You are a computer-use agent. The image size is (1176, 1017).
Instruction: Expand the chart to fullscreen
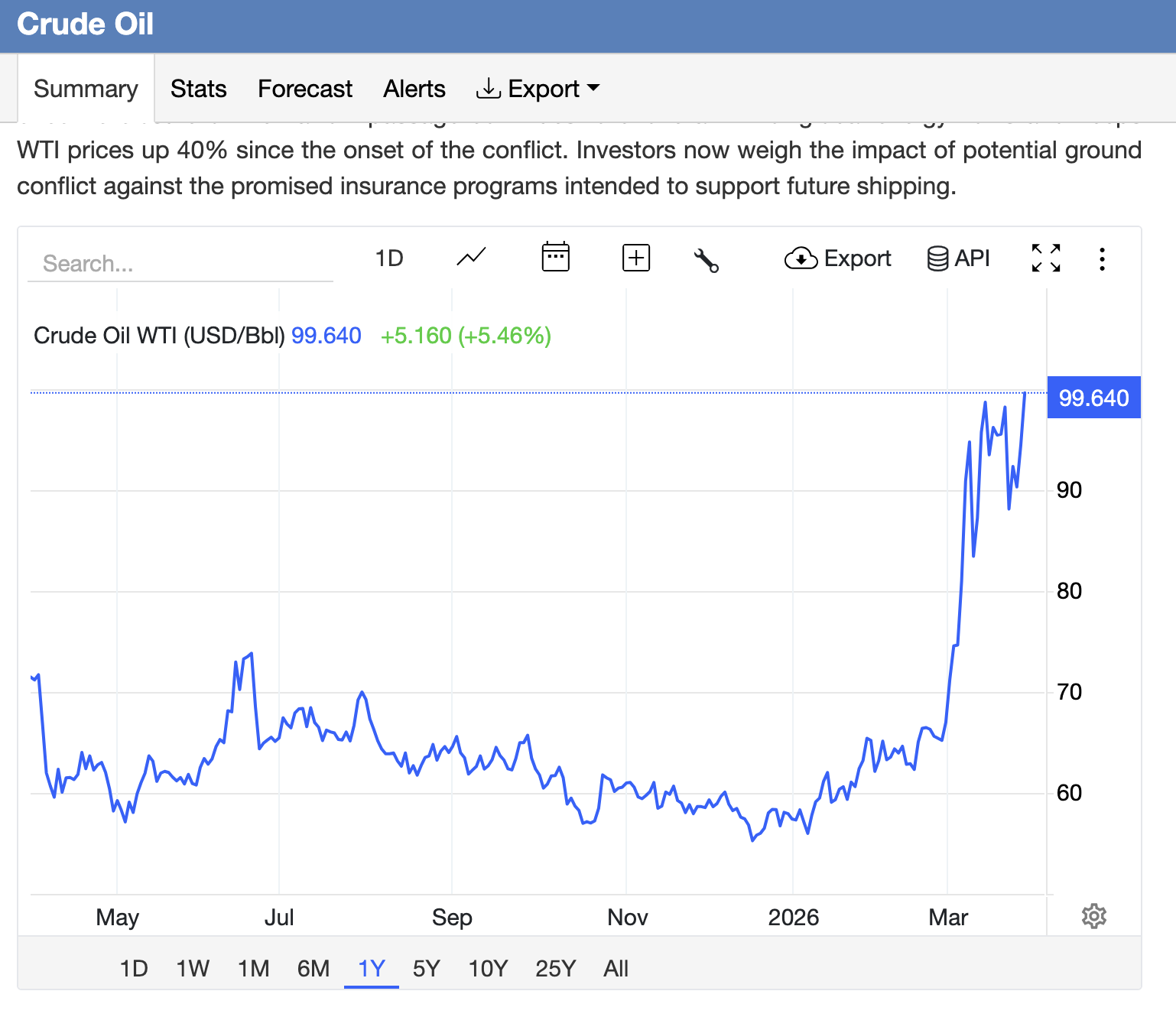pos(1046,258)
